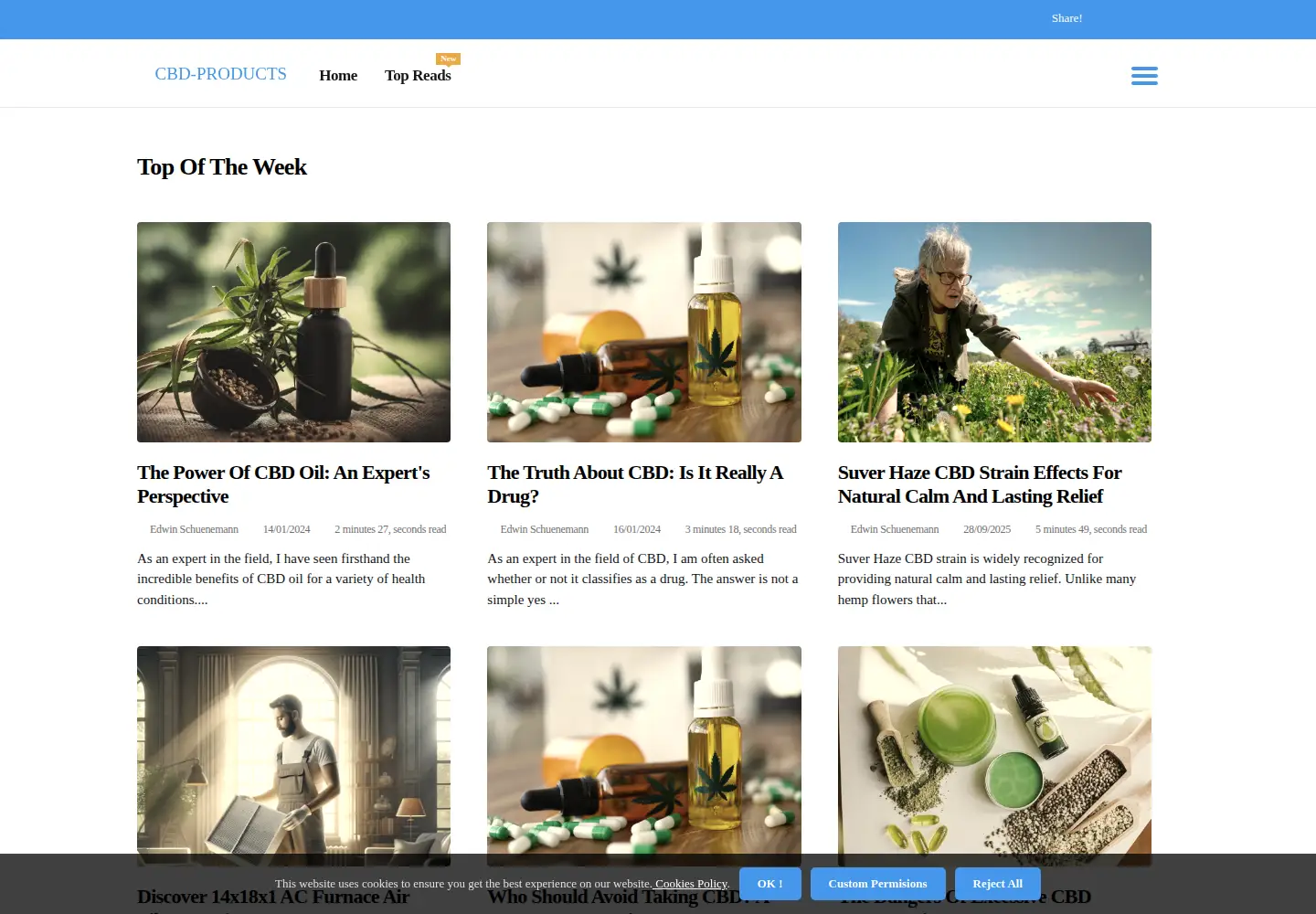Accept cookies with the OK ! button
The width and height of the screenshot is (1316, 914).
[x=770, y=884]
